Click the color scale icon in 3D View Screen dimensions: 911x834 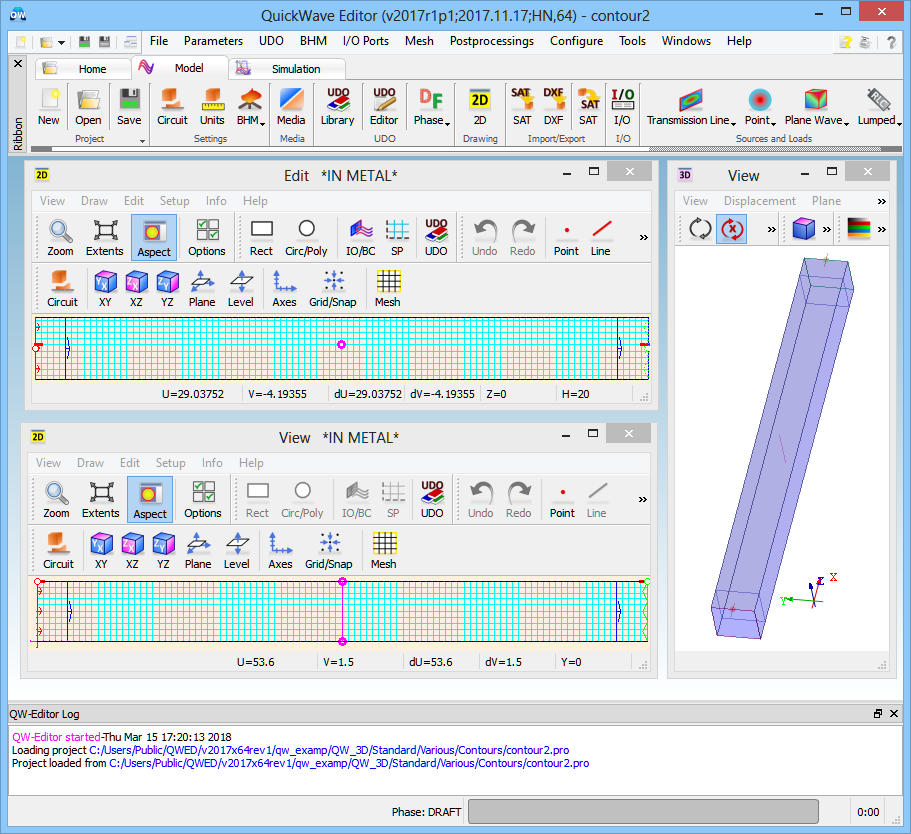tap(859, 229)
